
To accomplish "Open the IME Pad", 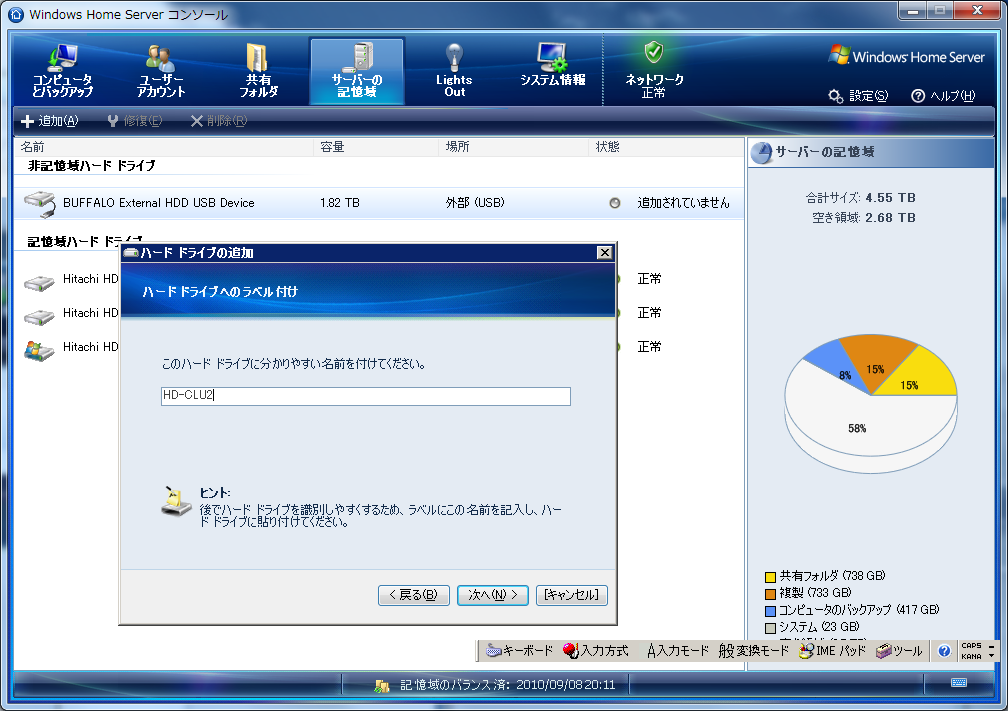I will tap(832, 651).
